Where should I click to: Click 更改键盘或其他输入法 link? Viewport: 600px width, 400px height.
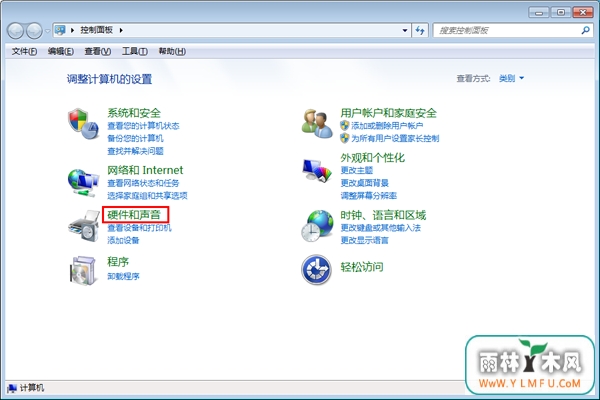[x=381, y=228]
